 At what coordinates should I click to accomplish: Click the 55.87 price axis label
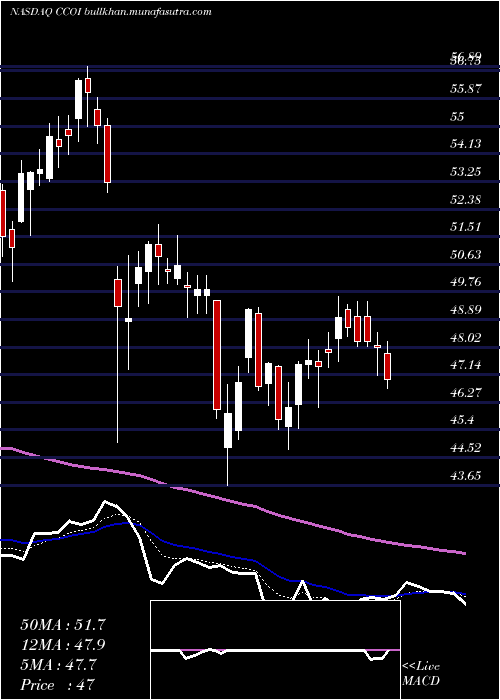coord(466,89)
